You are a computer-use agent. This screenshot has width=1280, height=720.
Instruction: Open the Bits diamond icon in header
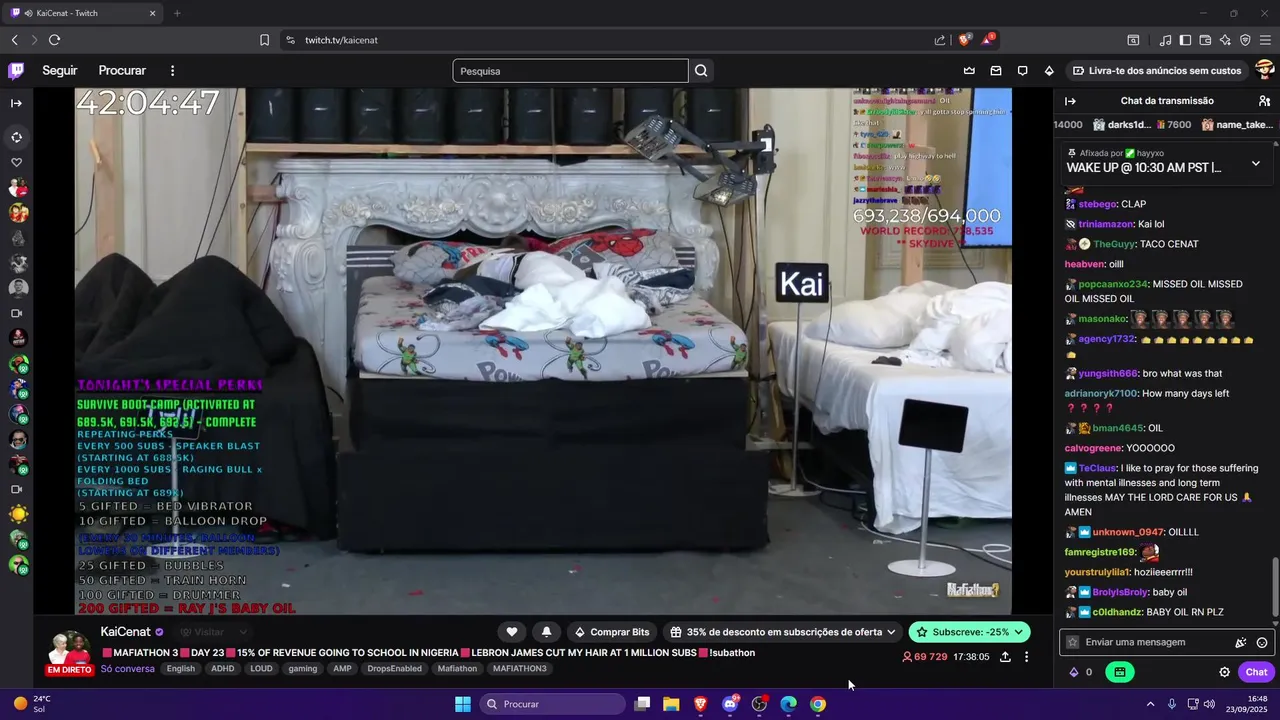coord(1049,71)
